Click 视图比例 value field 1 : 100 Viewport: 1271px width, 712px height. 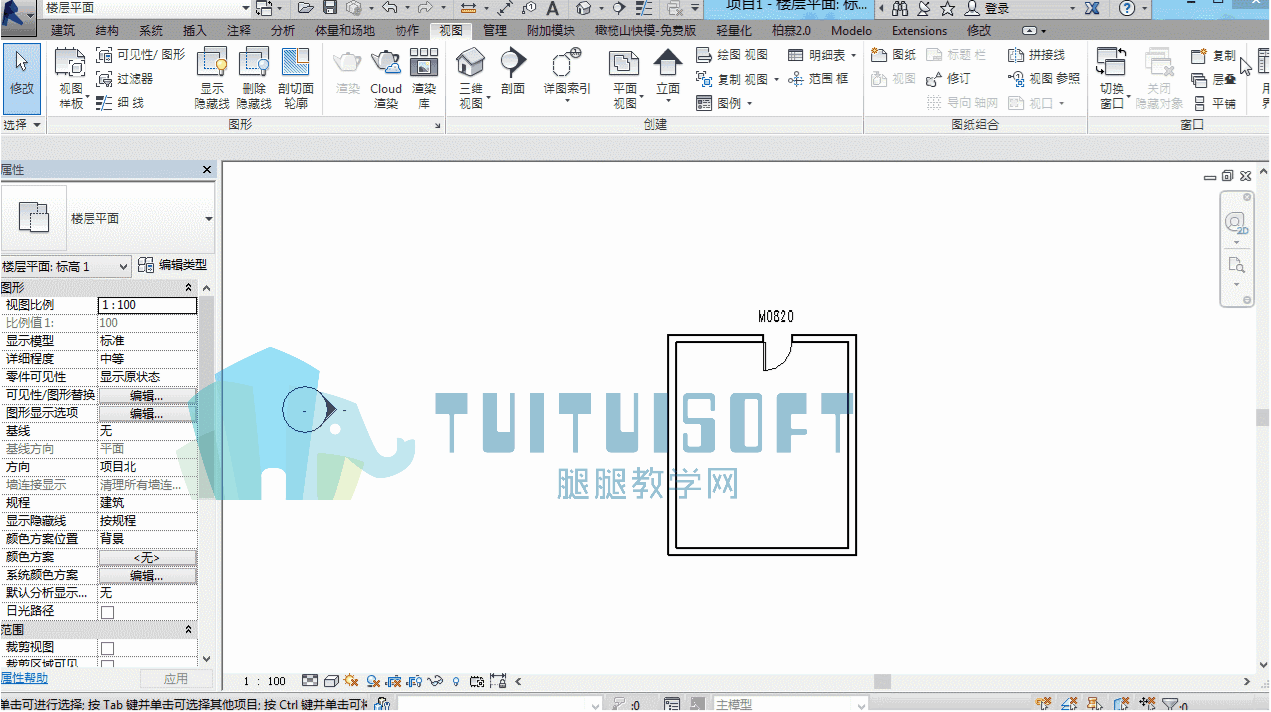pyautogui.click(x=147, y=305)
